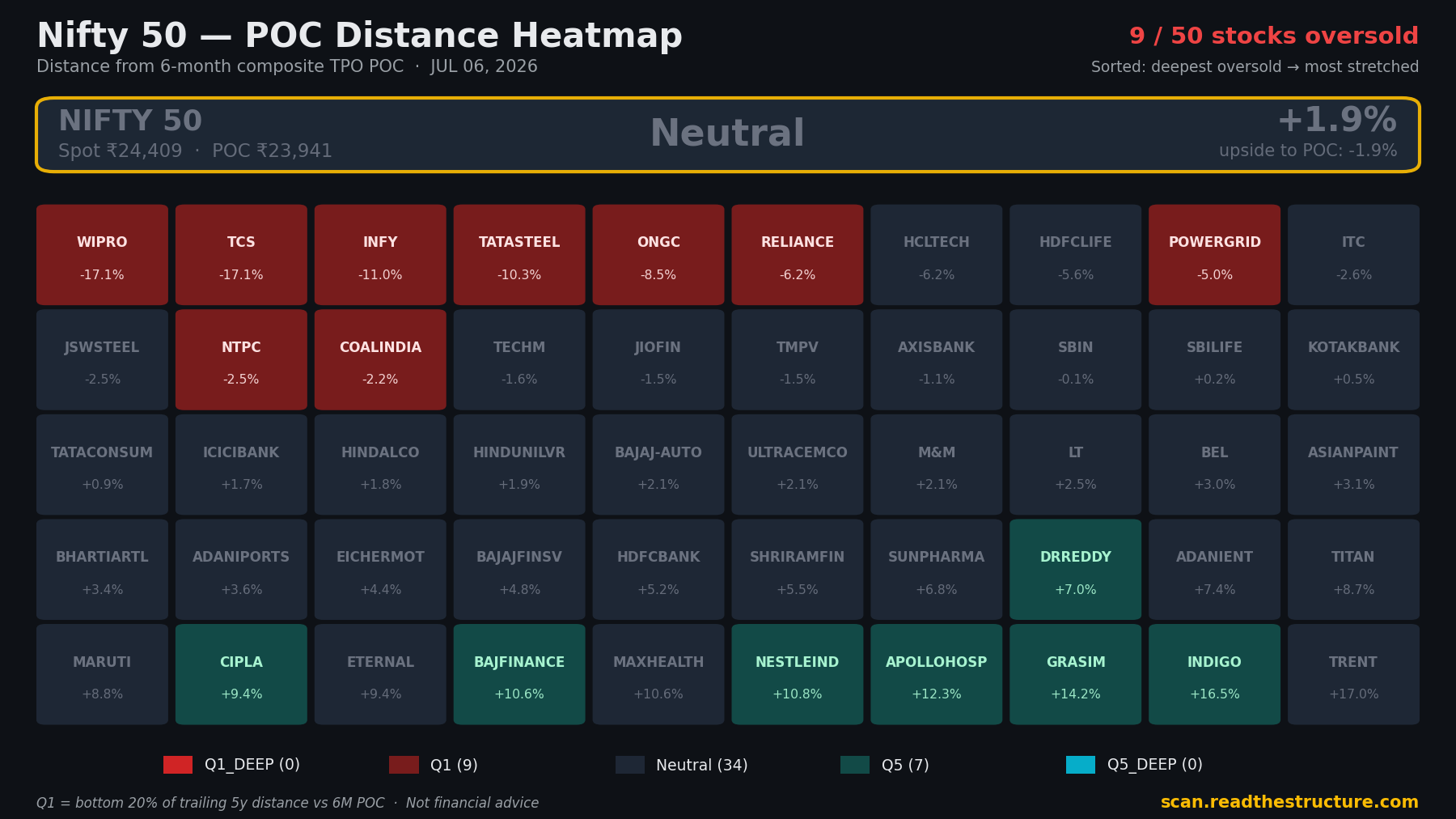Viewport: 1456px width, 819px height.
Task: Click the '9 / 50 stocks oversold' text
Action: click(1274, 36)
